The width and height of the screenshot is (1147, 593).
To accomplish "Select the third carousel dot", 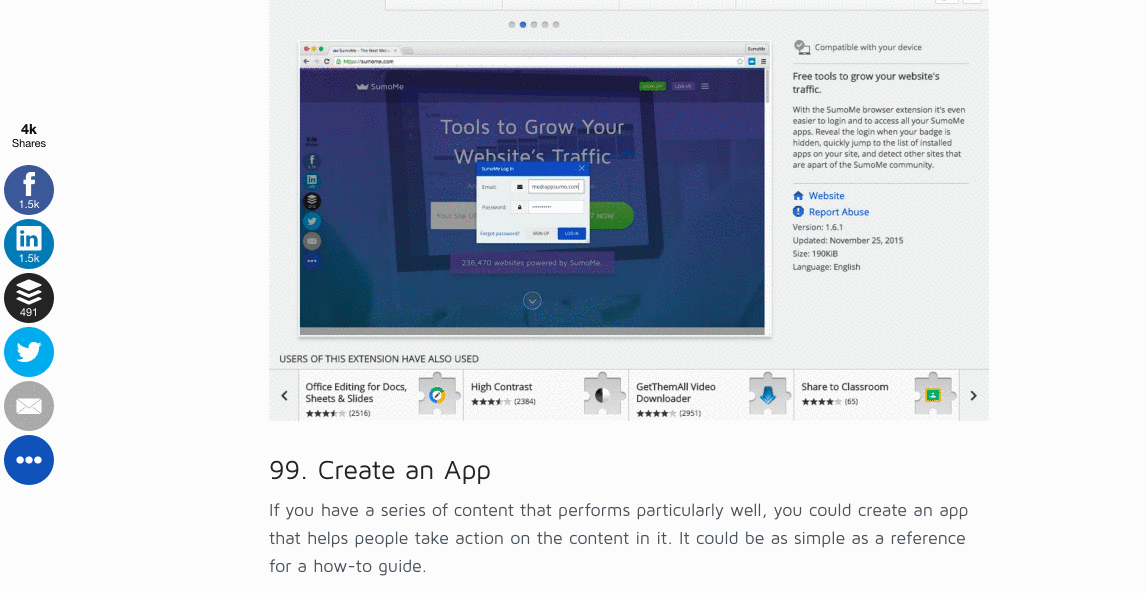I will pos(534,25).
